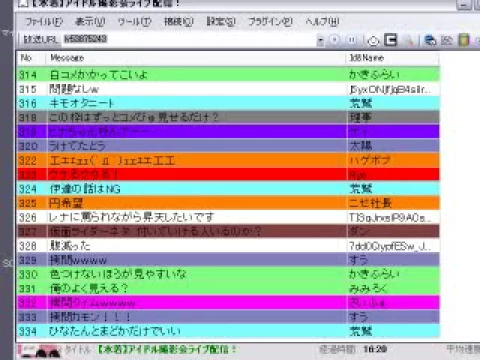Click the green book toolbar icon
This screenshot has height=360, width=480.
click(x=464, y=40)
